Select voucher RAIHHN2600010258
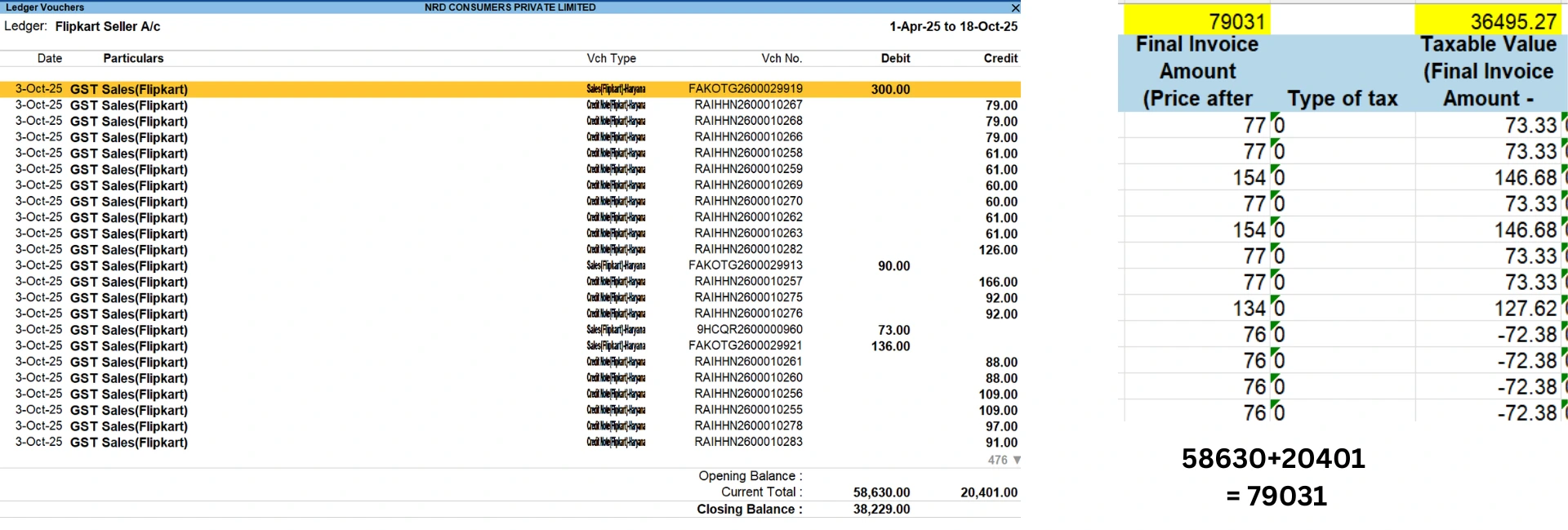Image resolution: width=1568 pixels, height=530 pixels. point(510,154)
